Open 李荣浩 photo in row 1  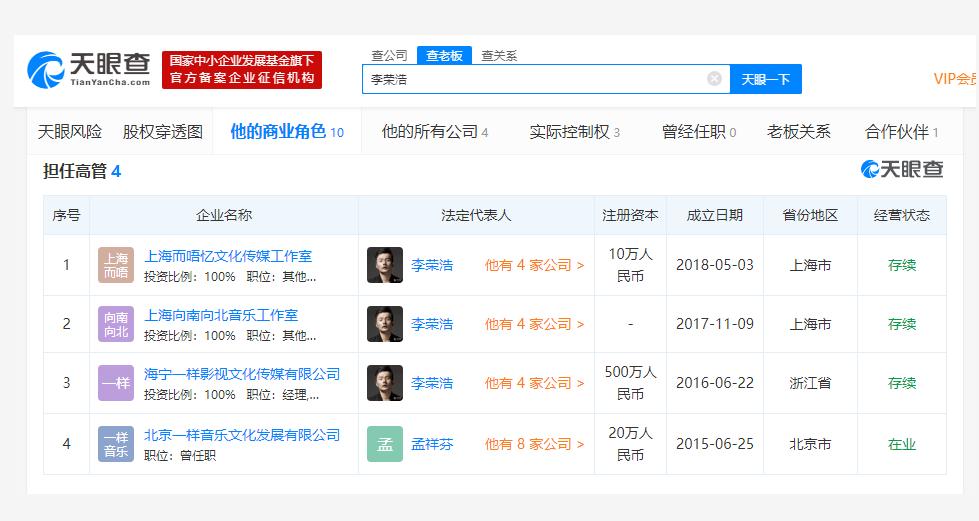tap(385, 265)
